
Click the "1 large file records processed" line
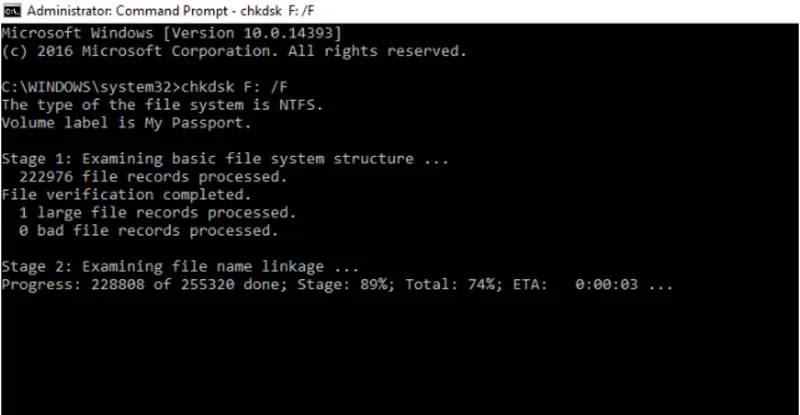pyautogui.click(x=157, y=213)
